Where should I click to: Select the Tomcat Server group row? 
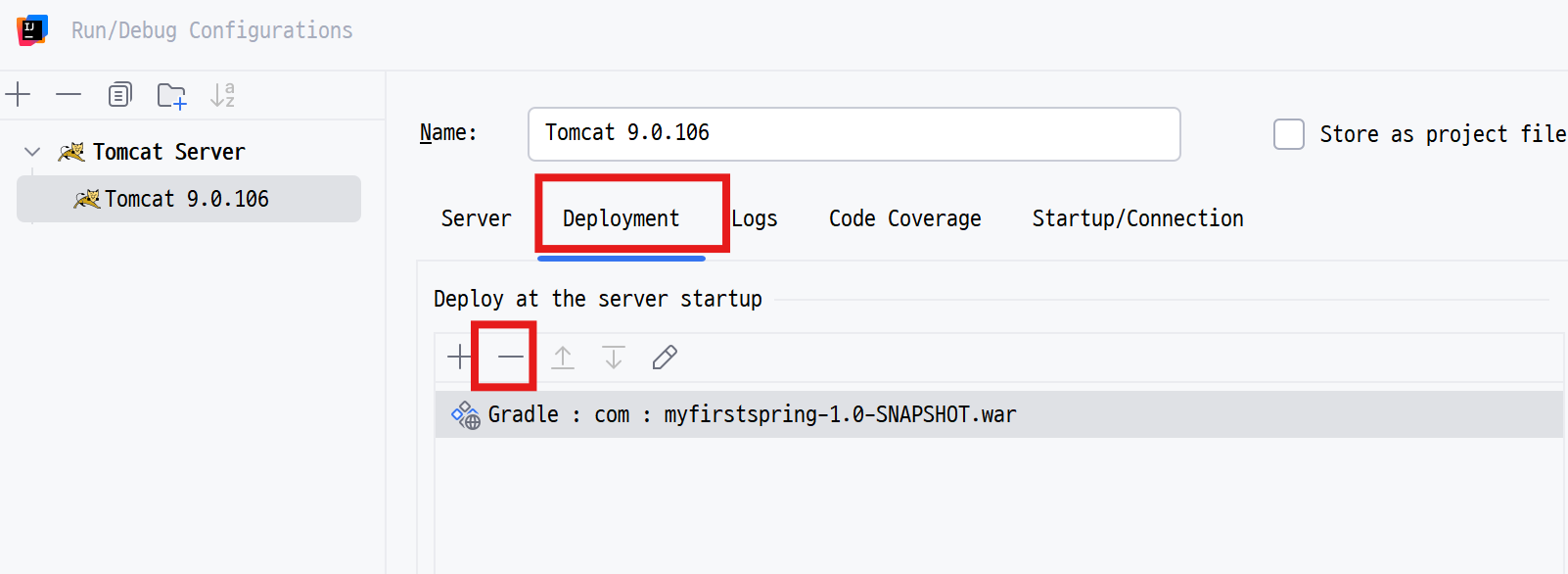tap(189, 152)
